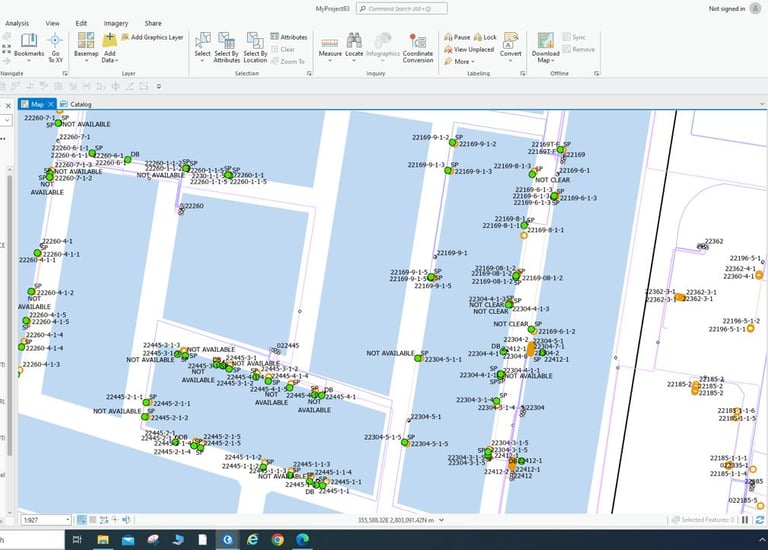The height and width of the screenshot is (550, 768).
Task: Click the Add Data button
Action: pyautogui.click(x=110, y=48)
